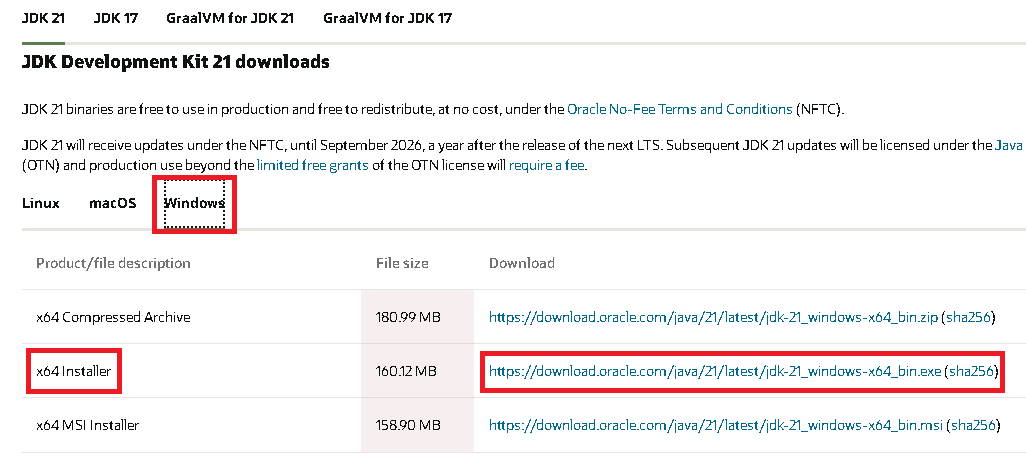Go to GraalVM for JDK 17 tab
1026x454 pixels.
(387, 19)
